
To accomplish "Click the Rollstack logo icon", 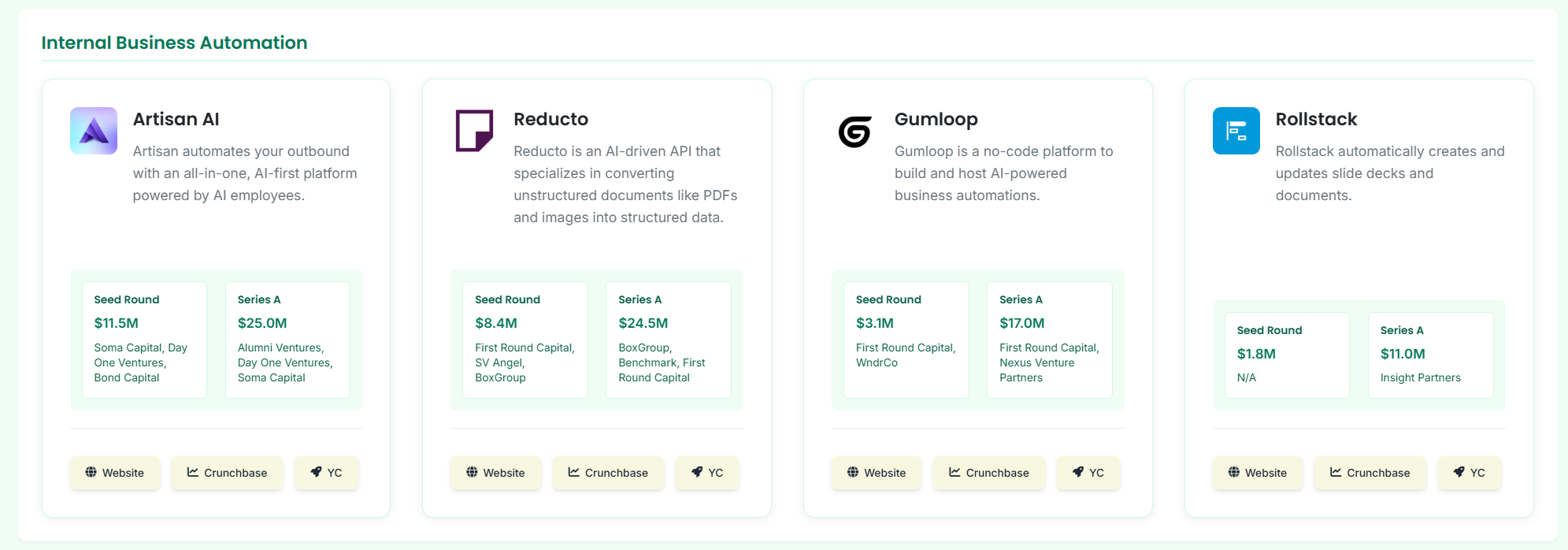I will (x=1236, y=131).
